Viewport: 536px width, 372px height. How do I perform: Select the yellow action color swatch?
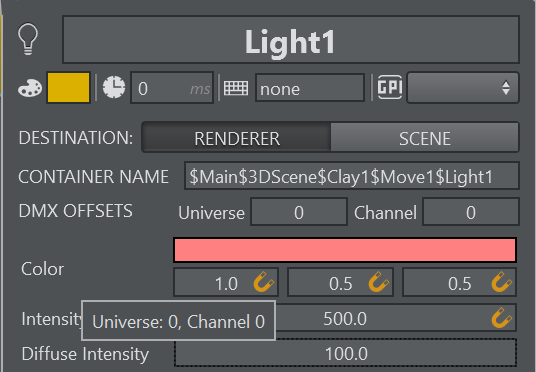click(x=68, y=88)
